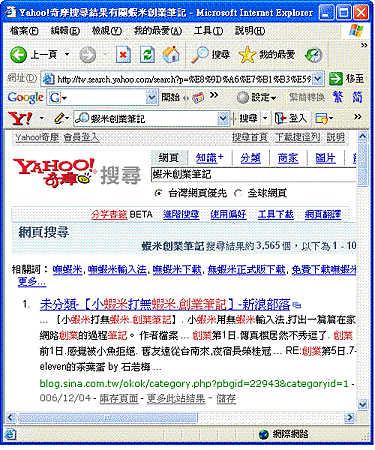This screenshot has height=450, width=375.
Task: Select 台灣網頁優先 radio button
Action: [159, 193]
